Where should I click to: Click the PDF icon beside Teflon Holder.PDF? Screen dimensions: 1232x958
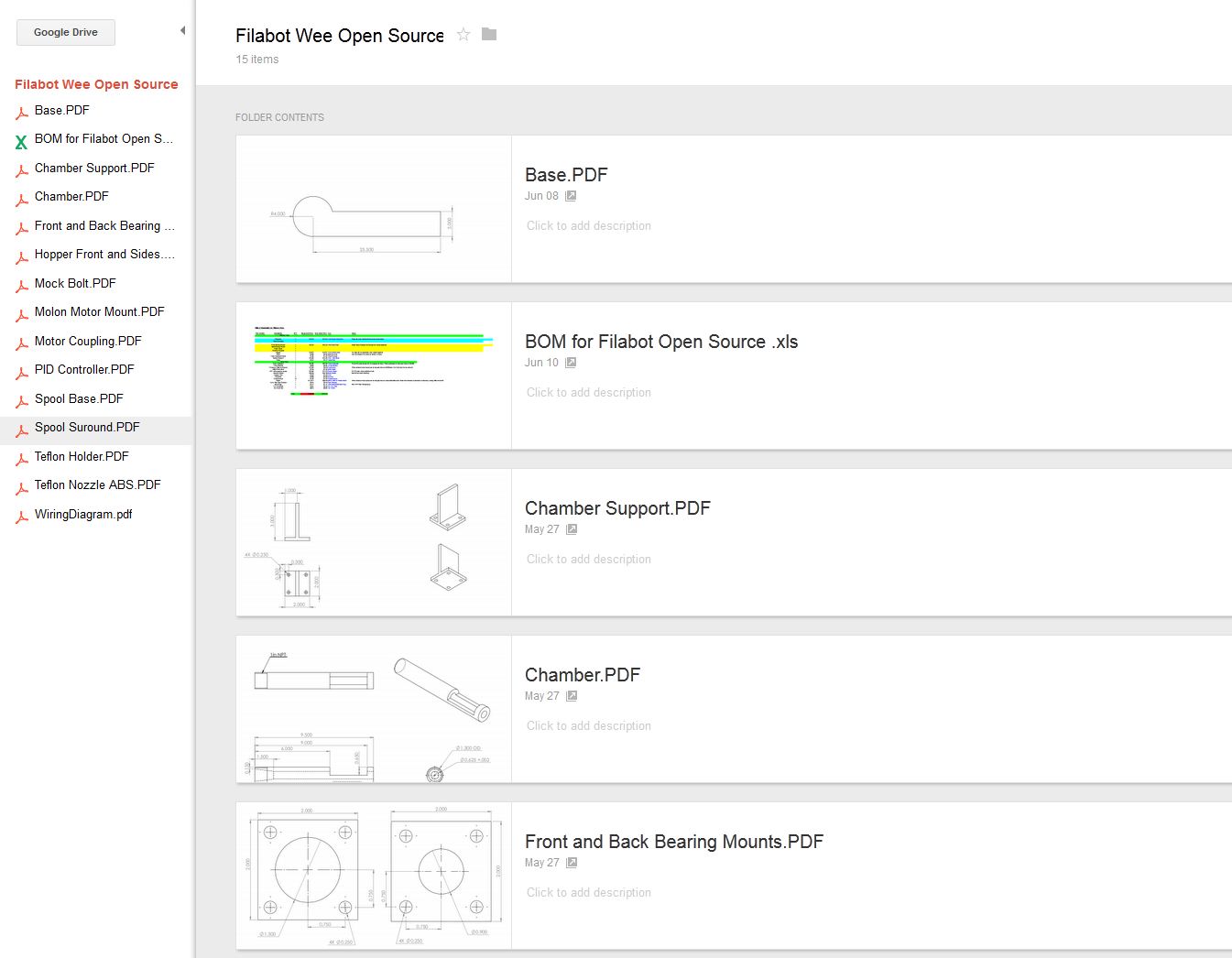coord(21,459)
